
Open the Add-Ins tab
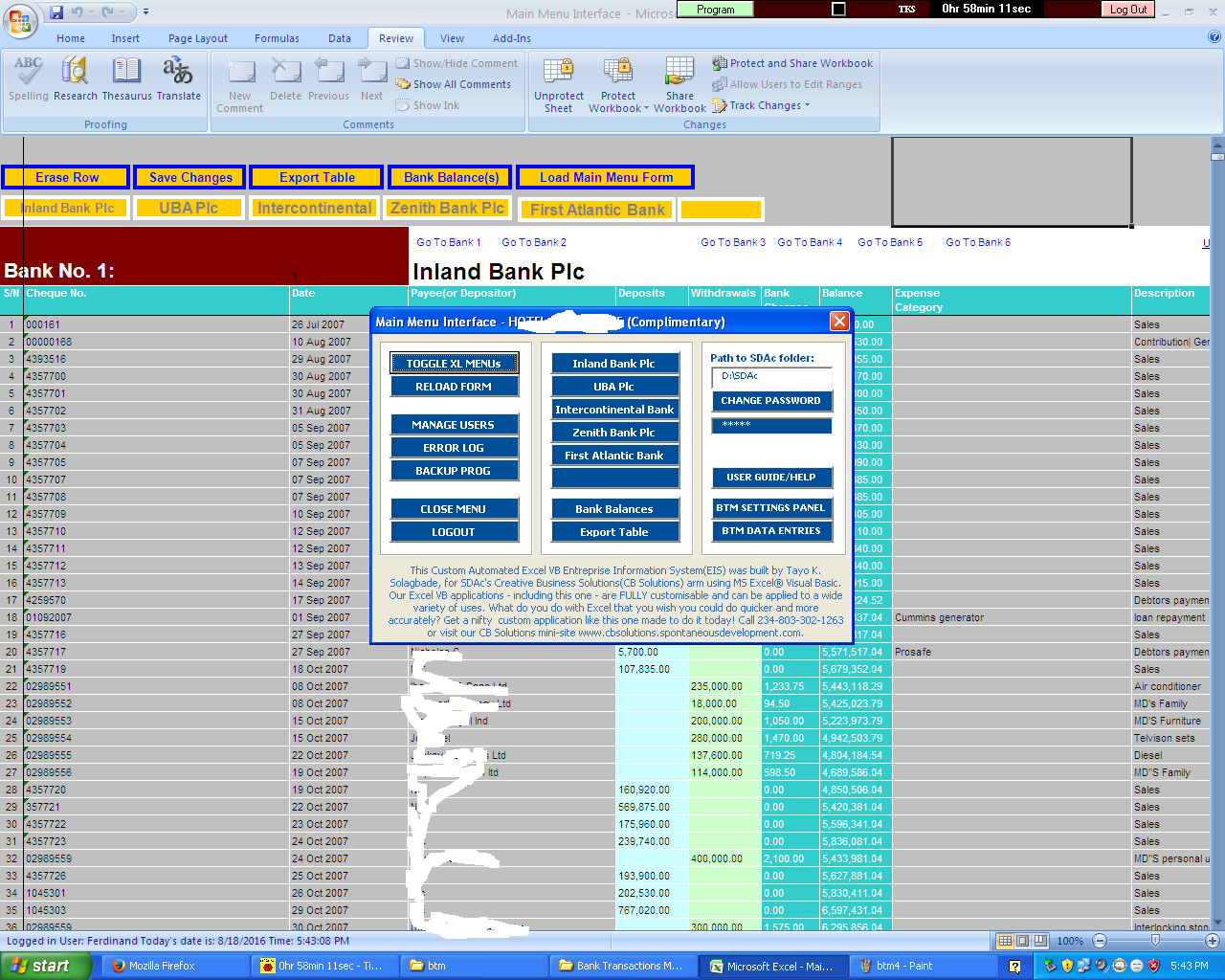point(512,38)
